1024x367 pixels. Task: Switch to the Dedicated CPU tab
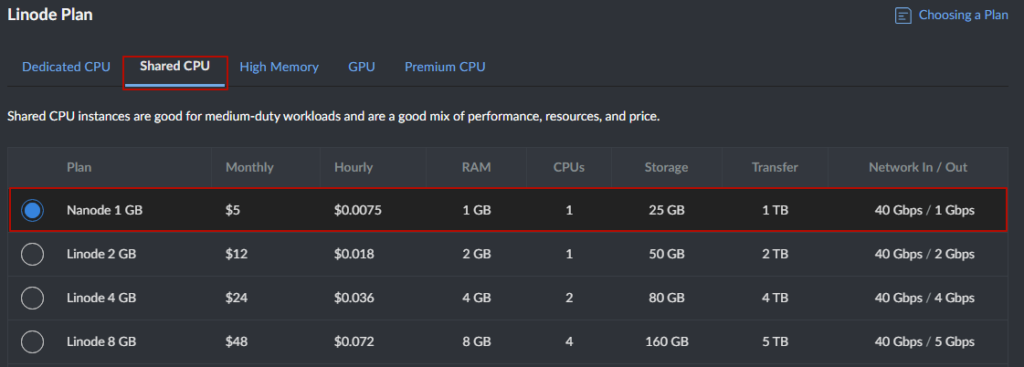point(66,67)
